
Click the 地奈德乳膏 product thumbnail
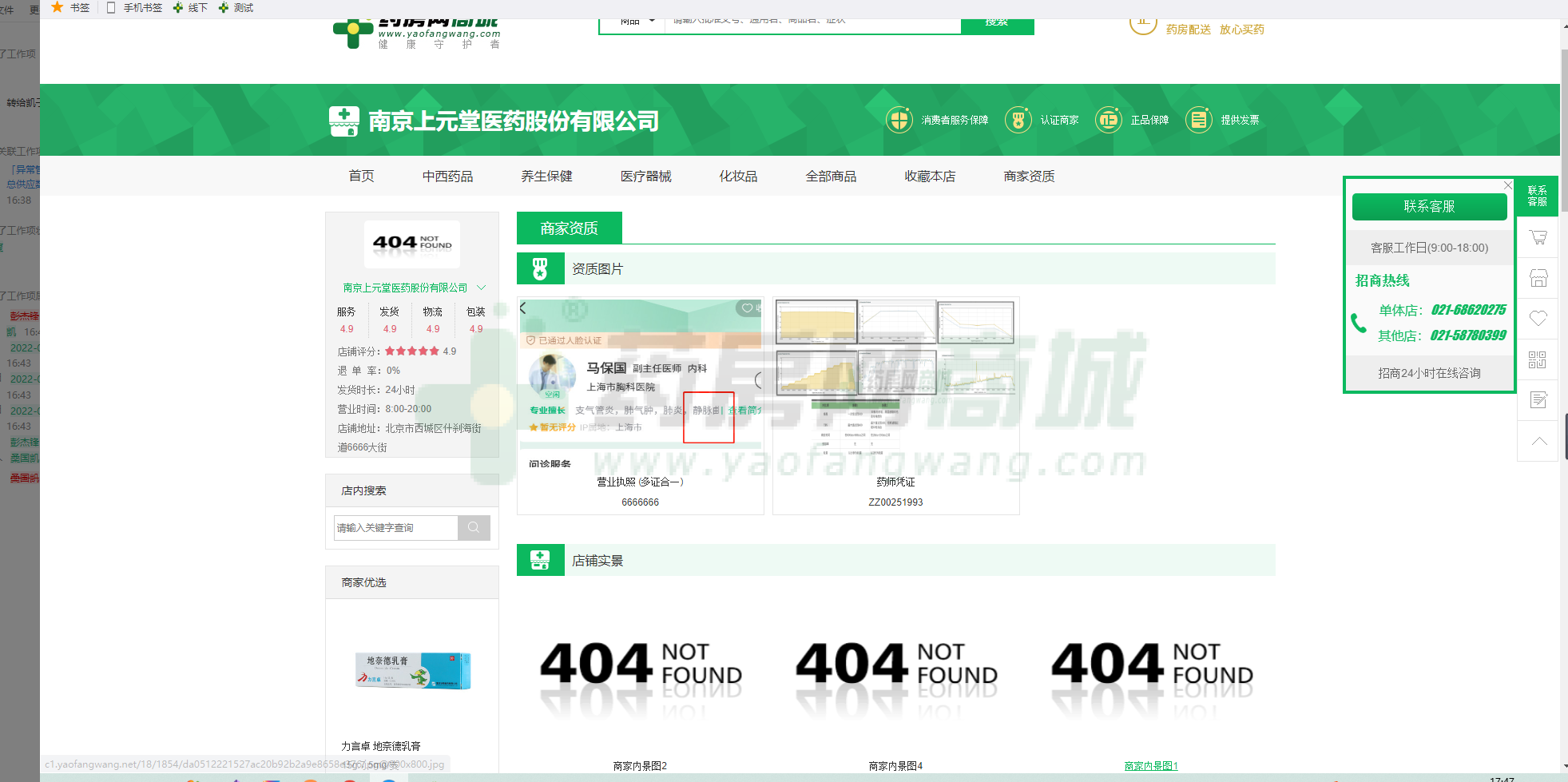(411, 671)
